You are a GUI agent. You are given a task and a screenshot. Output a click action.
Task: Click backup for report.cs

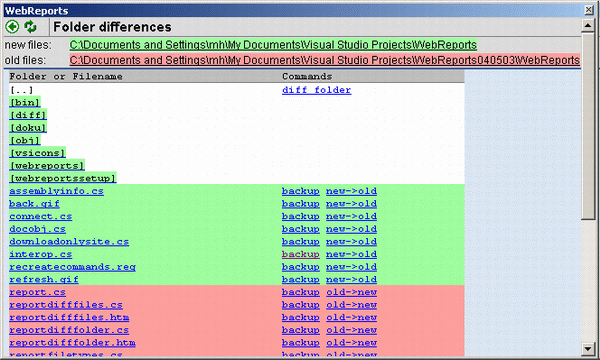tap(301, 292)
